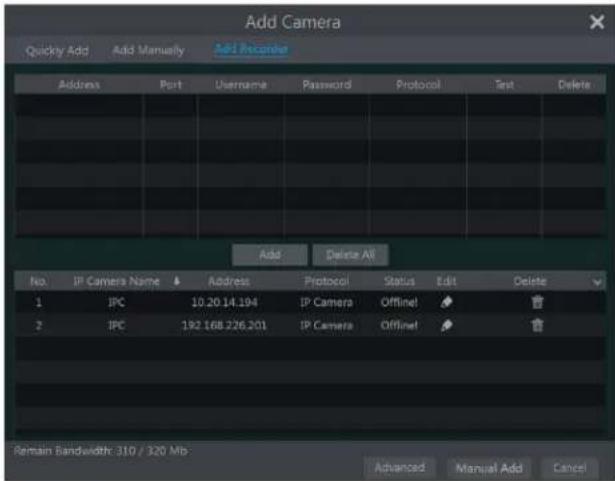The image size is (615, 481).
Task: Click the Remain Bandwidth text
Action: pyautogui.click(x=101, y=451)
